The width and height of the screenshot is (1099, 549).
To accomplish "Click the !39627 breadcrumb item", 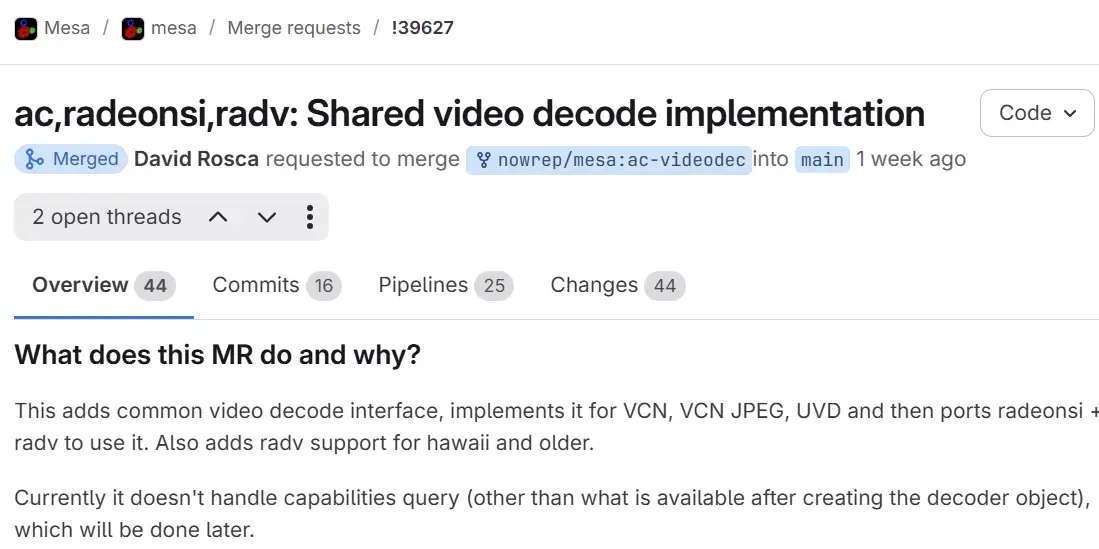I will tap(422, 28).
